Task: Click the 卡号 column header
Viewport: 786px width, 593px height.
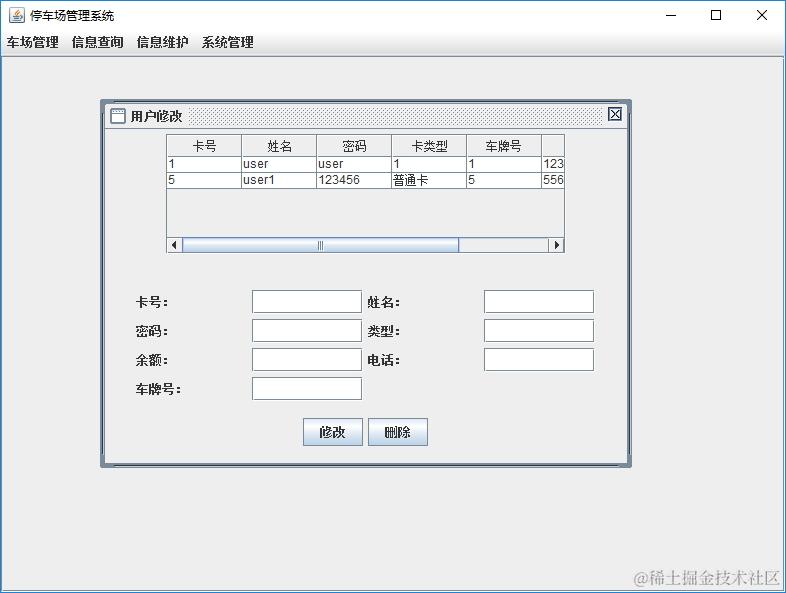Action: 204,146
